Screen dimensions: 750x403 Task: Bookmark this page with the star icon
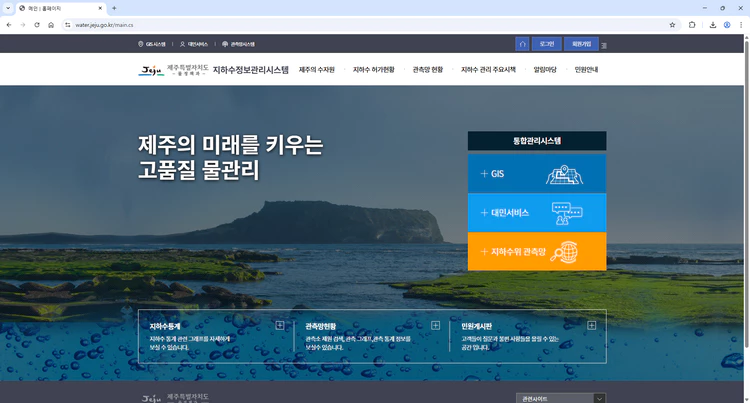click(672, 24)
